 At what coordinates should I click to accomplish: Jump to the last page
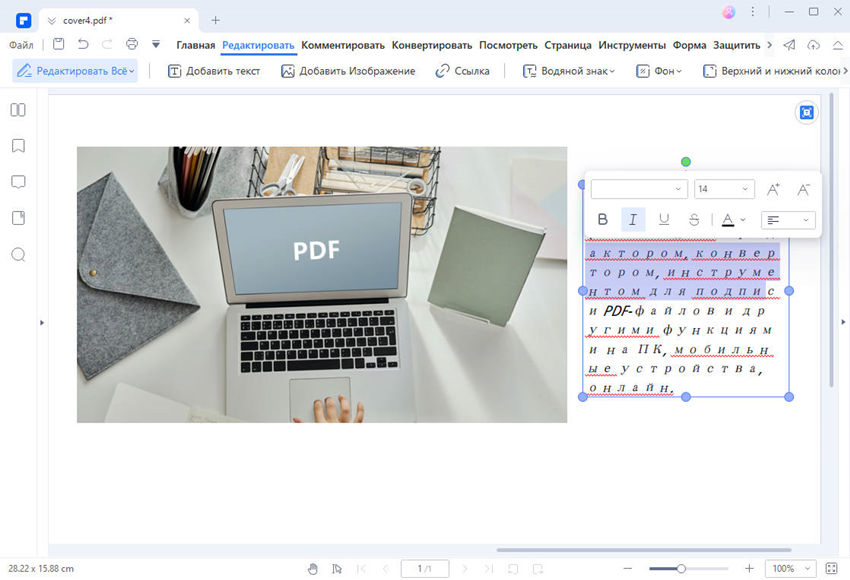(488, 569)
